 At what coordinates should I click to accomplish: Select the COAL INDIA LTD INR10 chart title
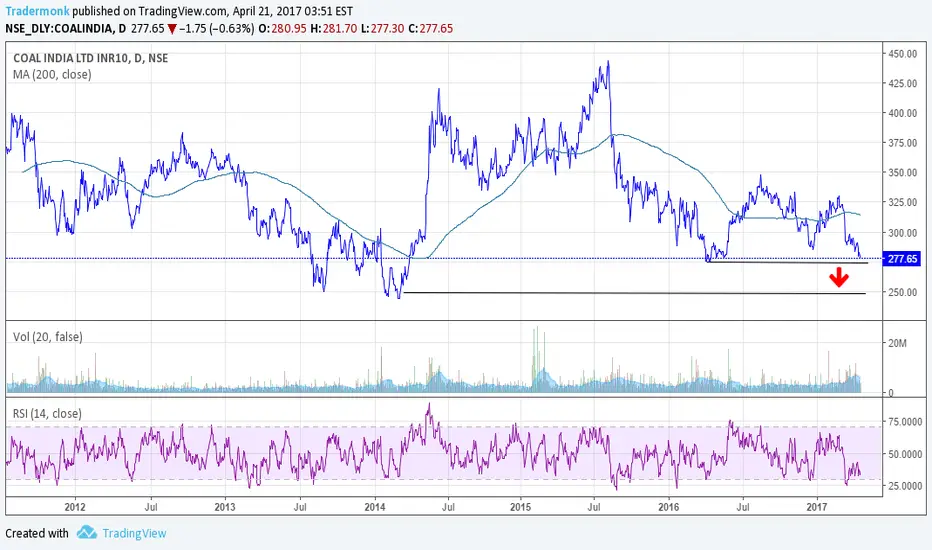click(x=90, y=58)
